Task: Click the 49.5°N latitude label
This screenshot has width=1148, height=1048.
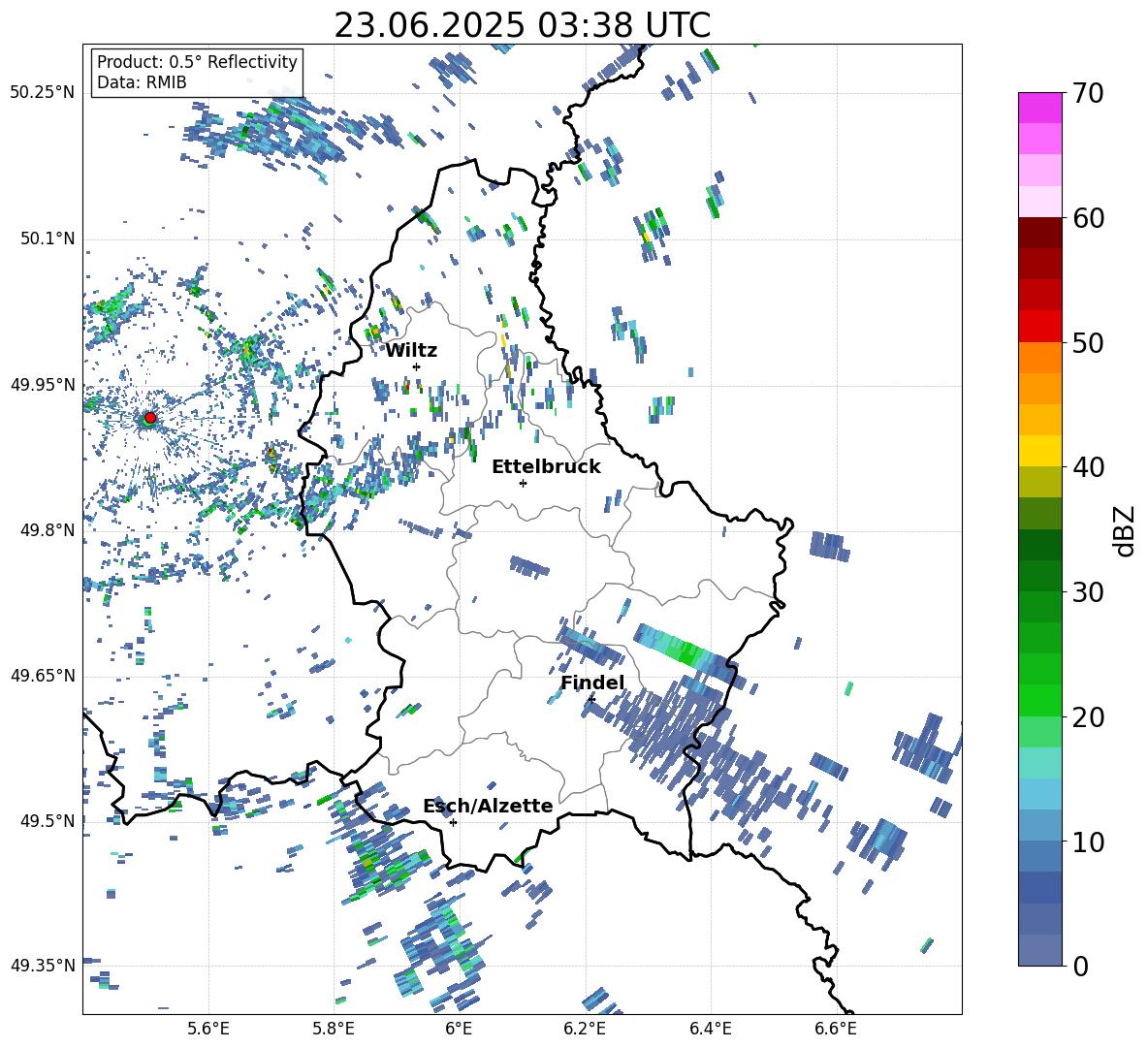Action: pyautogui.click(x=48, y=820)
